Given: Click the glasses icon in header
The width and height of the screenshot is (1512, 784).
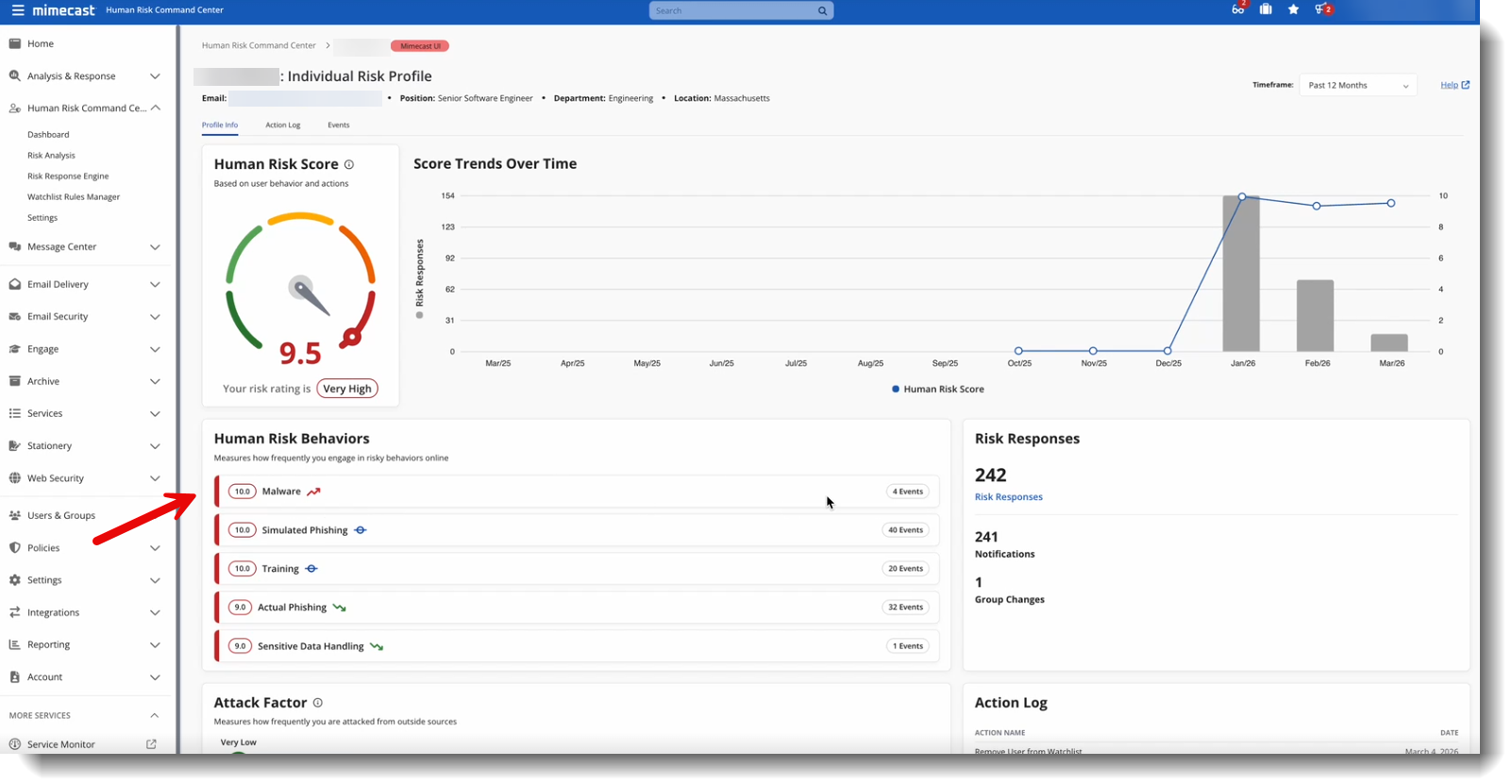Looking at the screenshot, I should point(1237,9).
